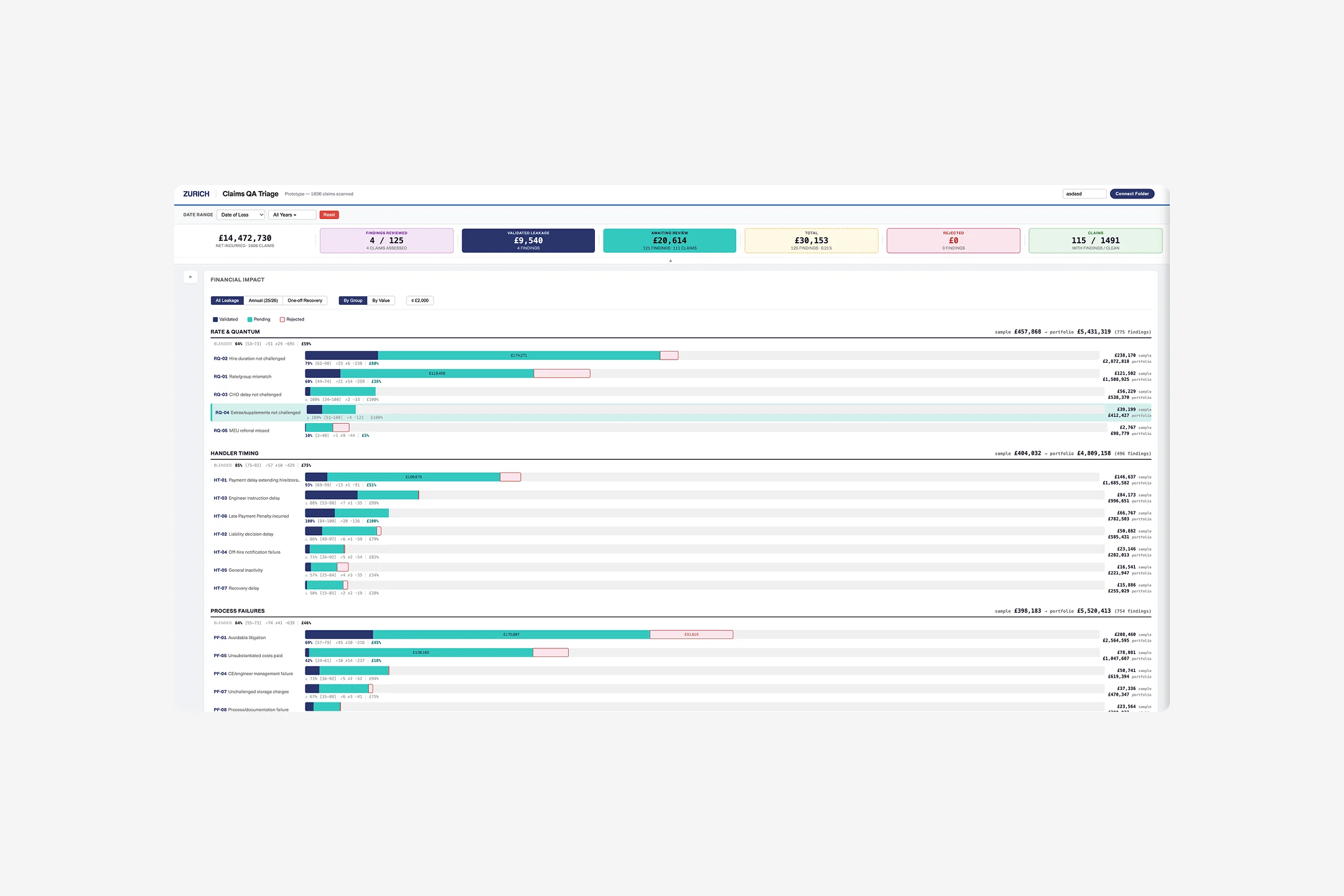Select the RQ-01 Rate/group mismatch row
Image resolution: width=1344 pixels, height=896 pixels.
coord(681,377)
